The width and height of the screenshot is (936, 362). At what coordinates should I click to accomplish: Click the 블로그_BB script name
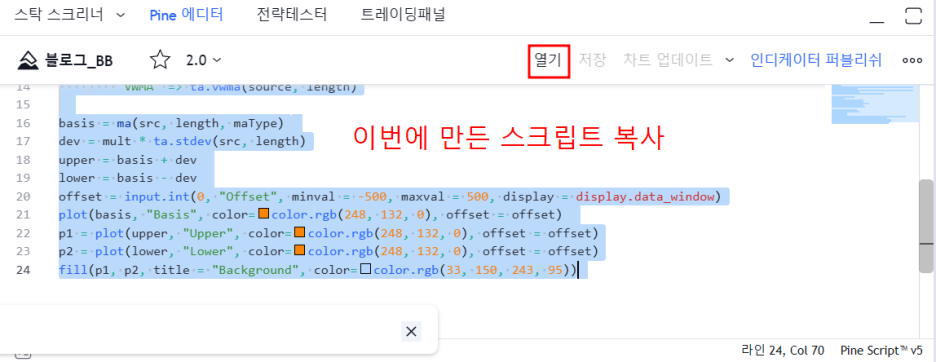tap(79, 60)
